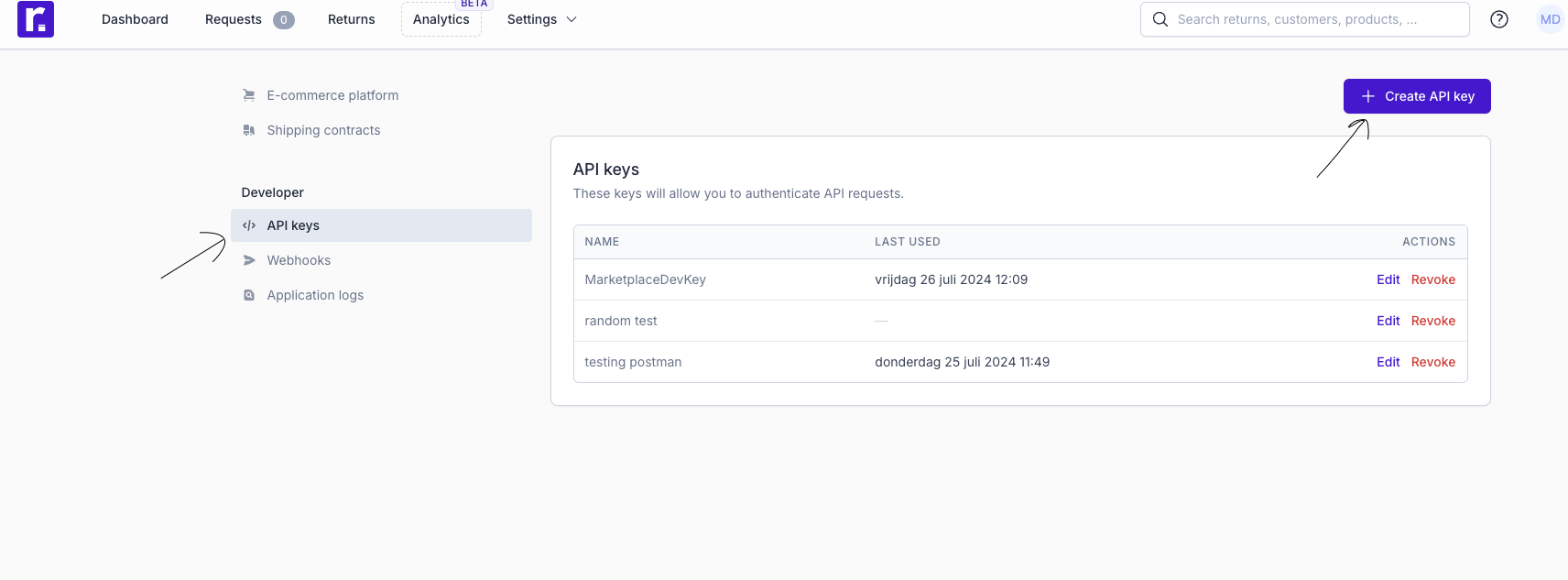Open the MD user avatar menu
1568x580 pixels.
[x=1550, y=19]
